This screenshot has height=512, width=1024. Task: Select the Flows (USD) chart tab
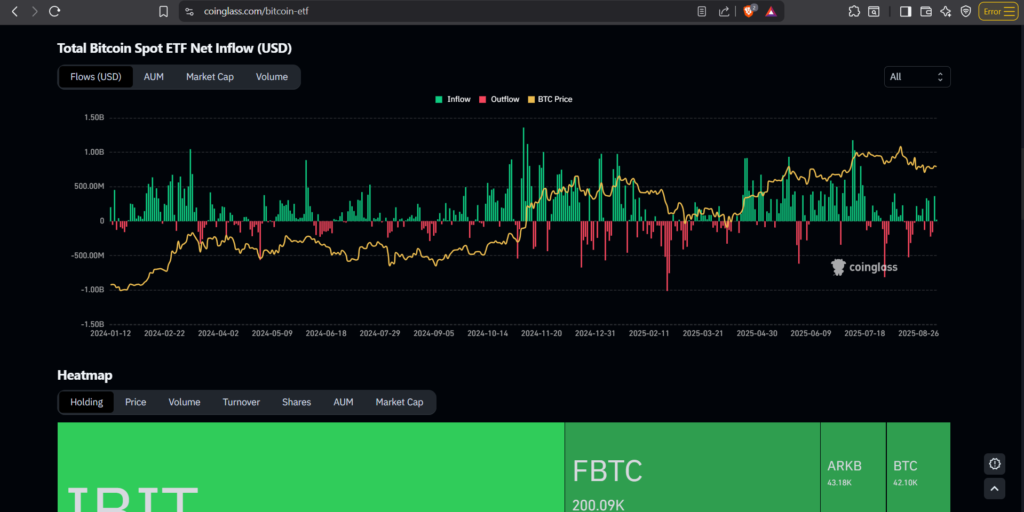coord(96,77)
